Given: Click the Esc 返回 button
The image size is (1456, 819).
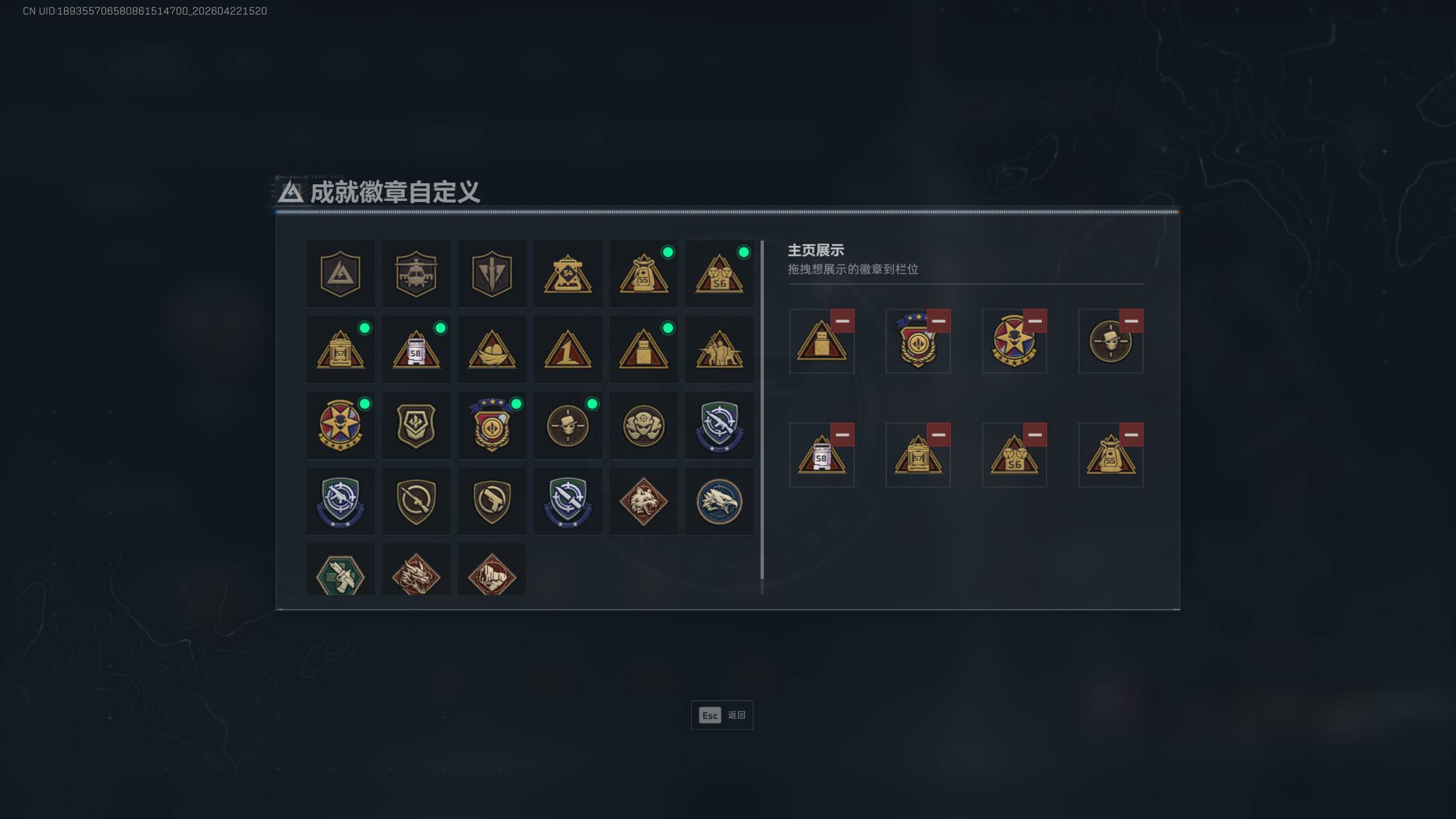Looking at the screenshot, I should 722,715.
